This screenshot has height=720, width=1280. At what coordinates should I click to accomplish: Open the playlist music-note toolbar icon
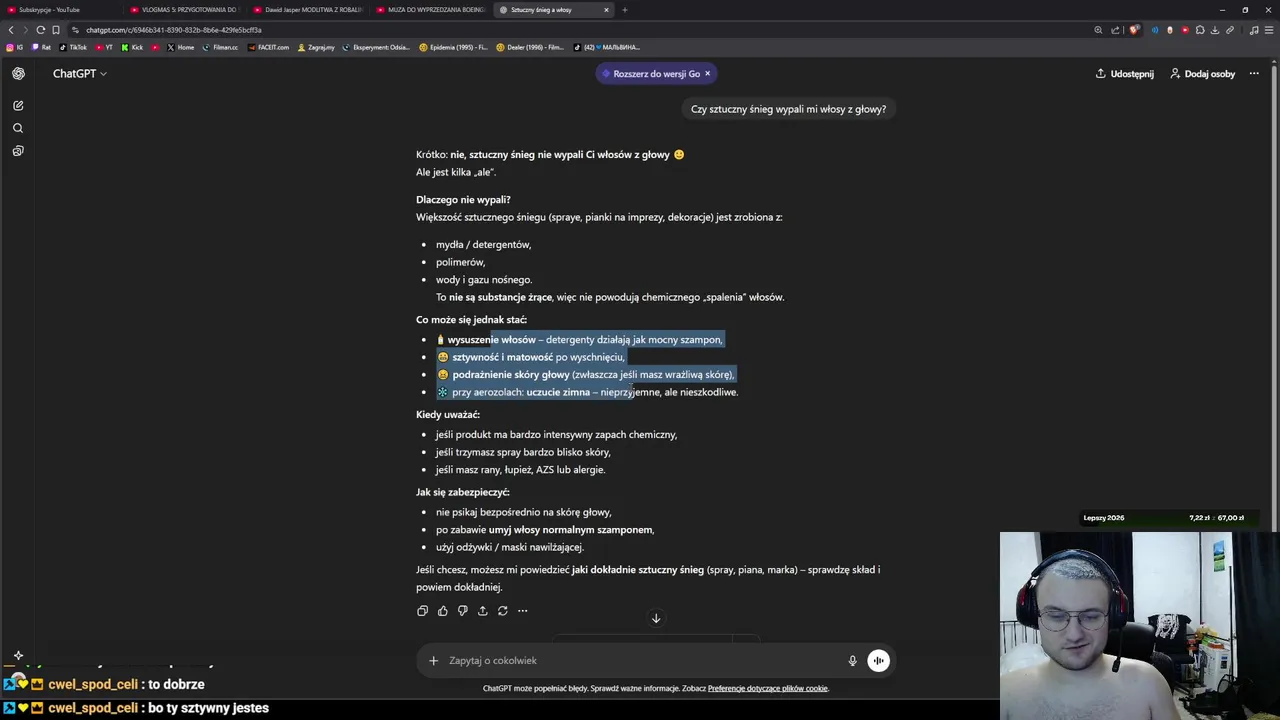pos(1253,30)
